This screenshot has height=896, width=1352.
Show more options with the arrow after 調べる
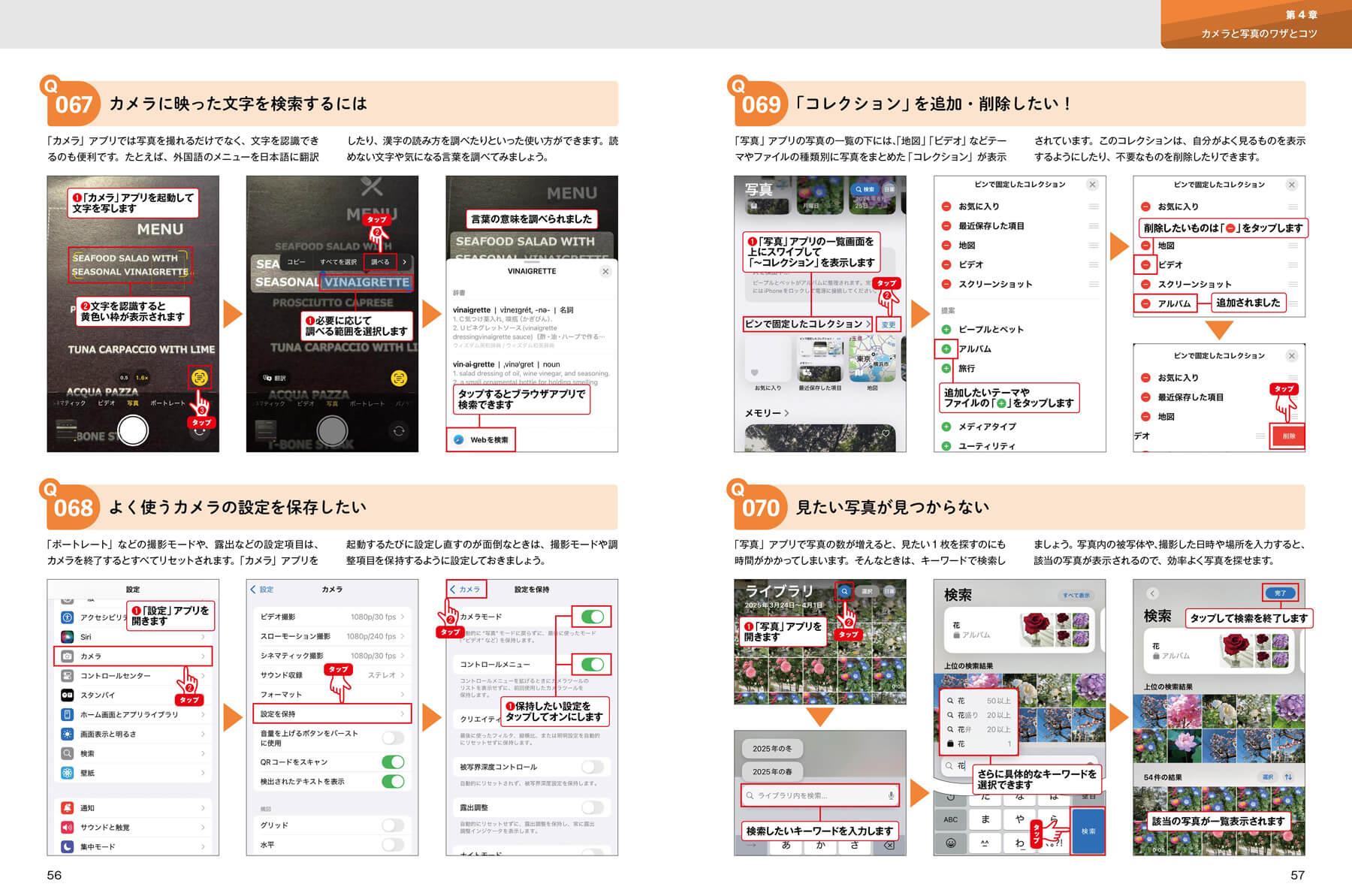point(404,262)
